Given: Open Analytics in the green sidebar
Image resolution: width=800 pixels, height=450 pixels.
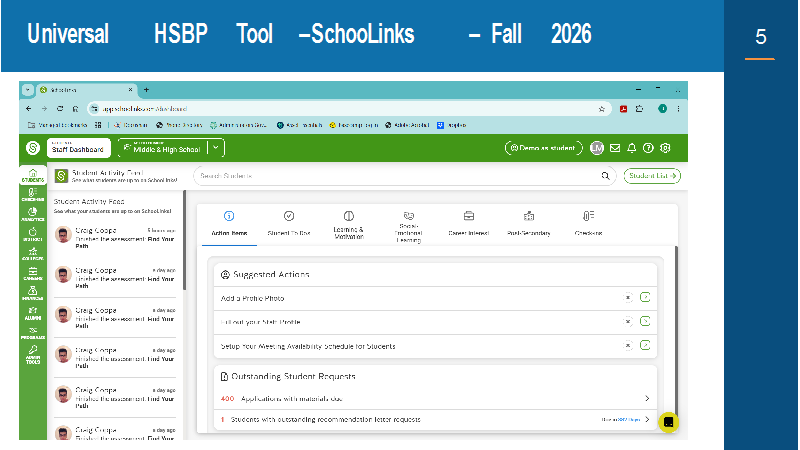Looking at the screenshot, I should pyautogui.click(x=33, y=214).
